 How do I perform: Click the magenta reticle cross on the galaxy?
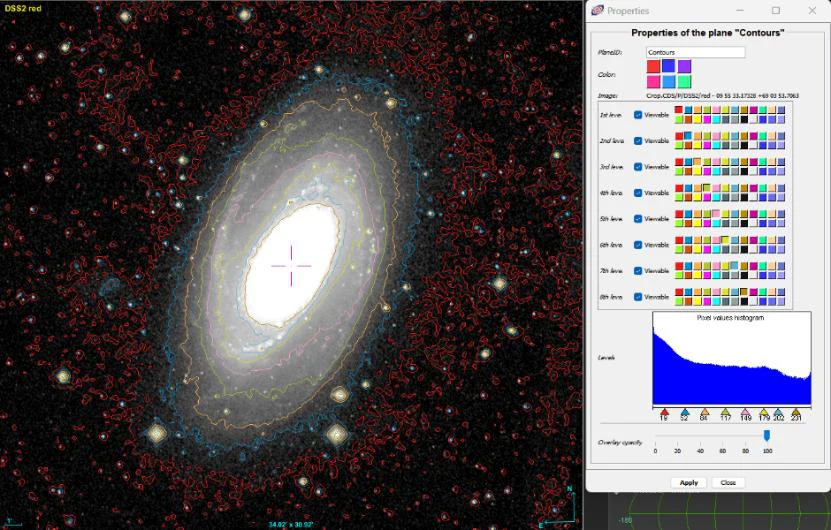click(291, 266)
